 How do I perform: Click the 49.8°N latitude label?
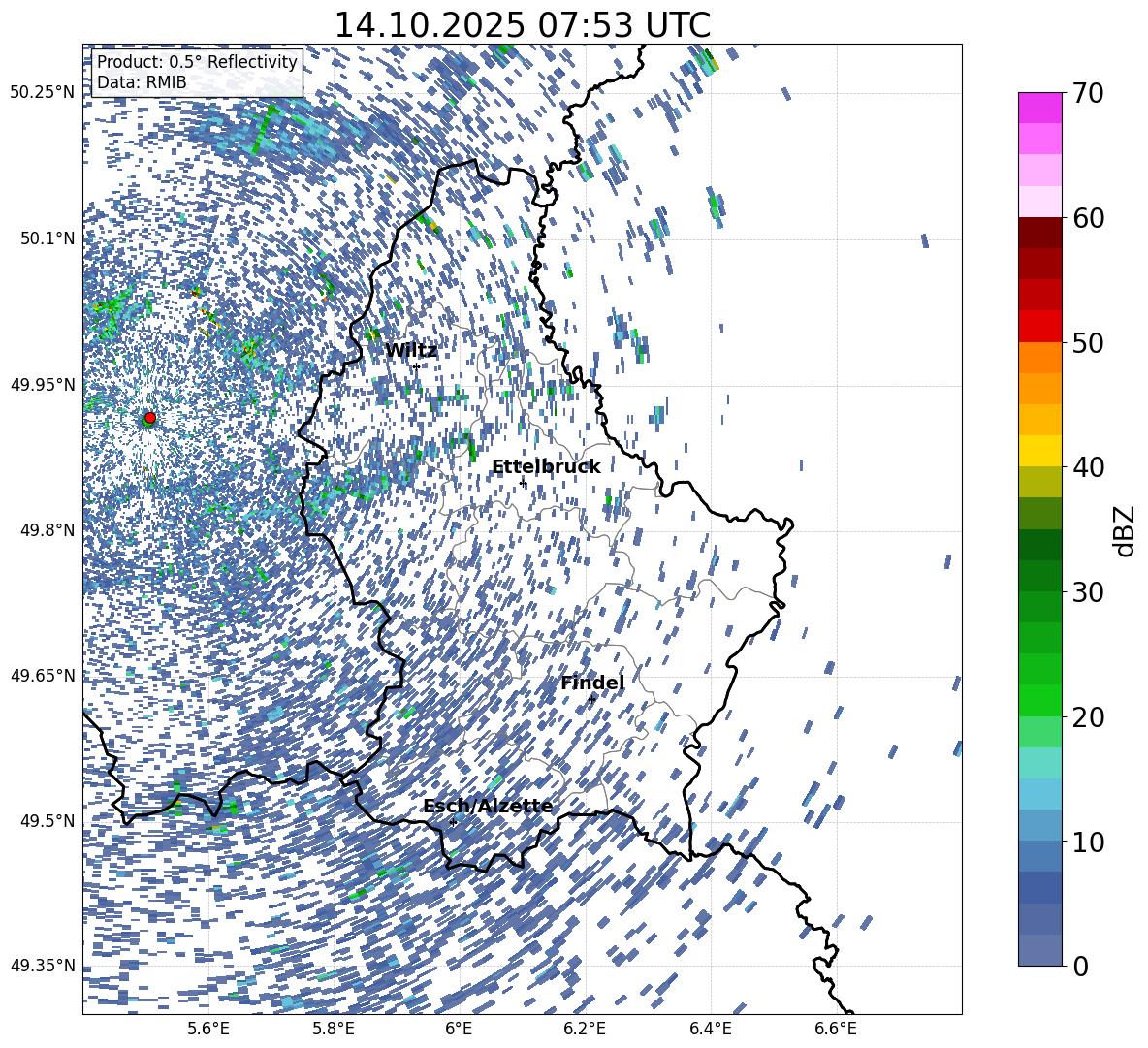pyautogui.click(x=47, y=530)
